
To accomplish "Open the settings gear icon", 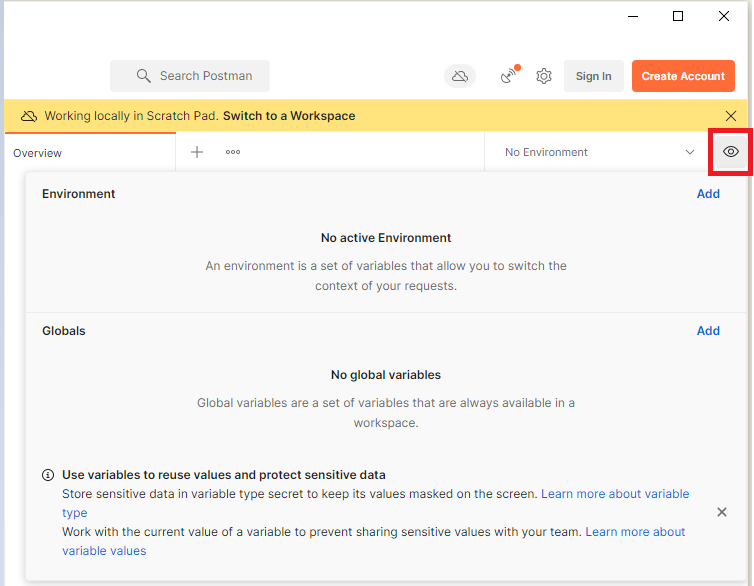I will point(544,76).
